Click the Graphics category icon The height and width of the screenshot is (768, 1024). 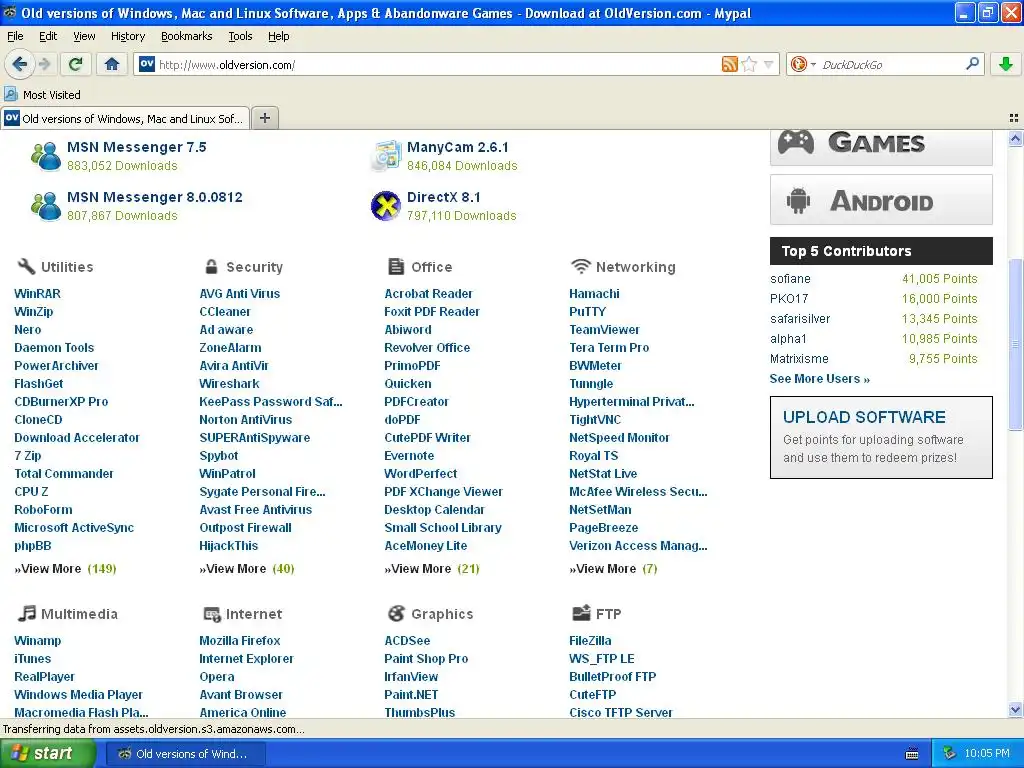[396, 613]
